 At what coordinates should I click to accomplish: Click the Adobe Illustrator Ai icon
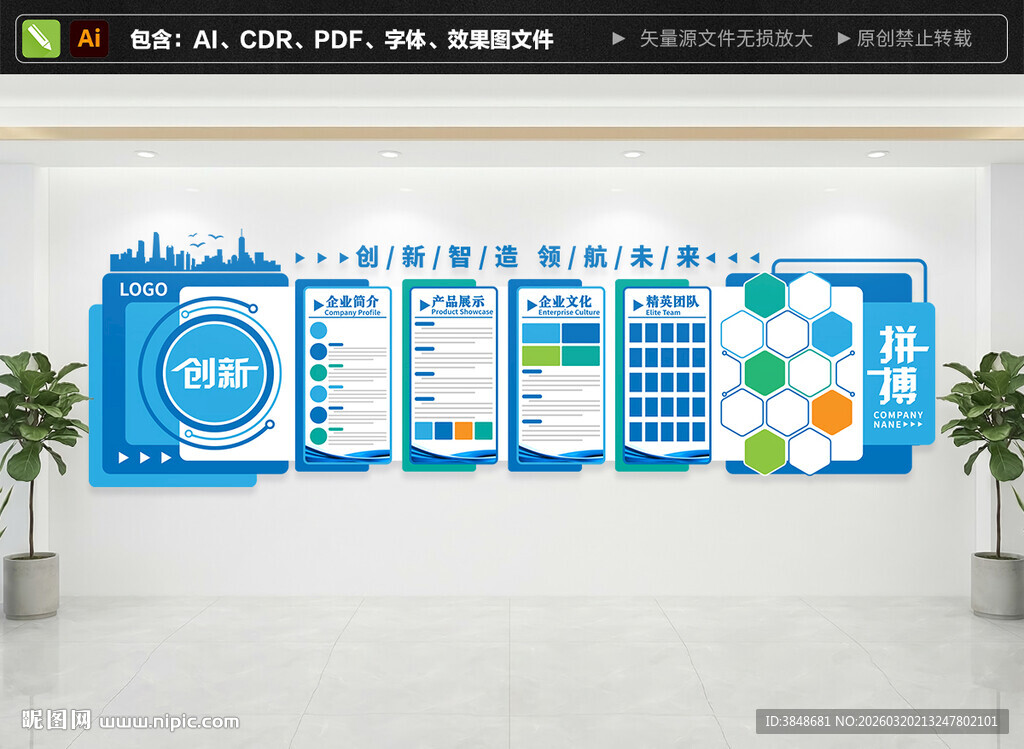[89, 39]
